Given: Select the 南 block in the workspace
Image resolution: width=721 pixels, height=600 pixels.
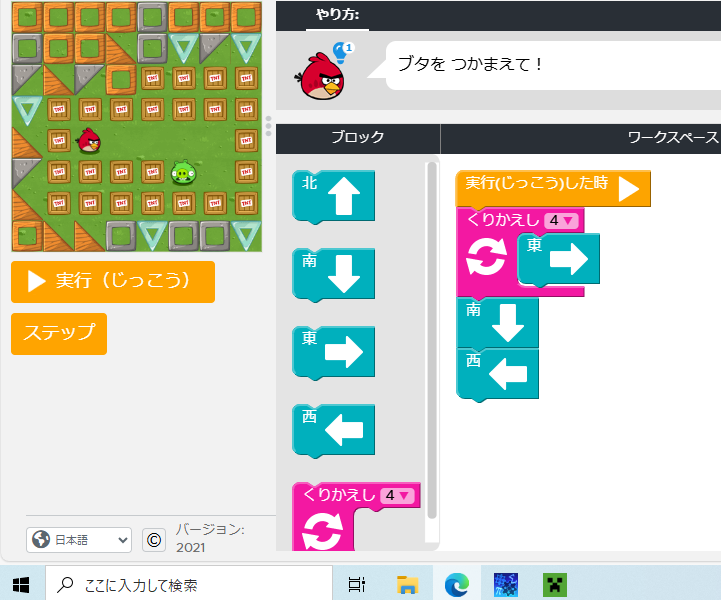Looking at the screenshot, I should 498,323.
